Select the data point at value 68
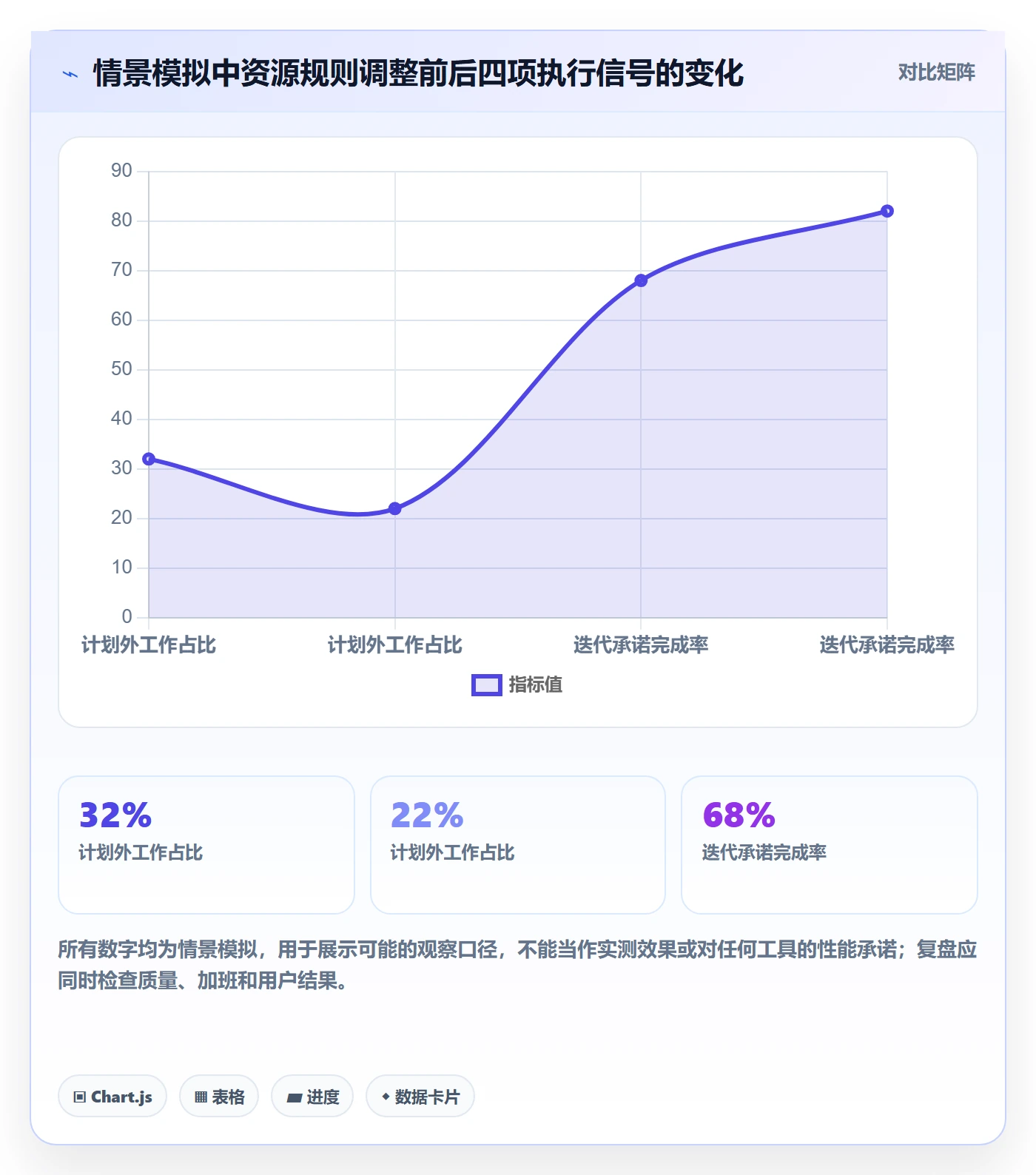1036x1175 pixels. tap(641, 280)
